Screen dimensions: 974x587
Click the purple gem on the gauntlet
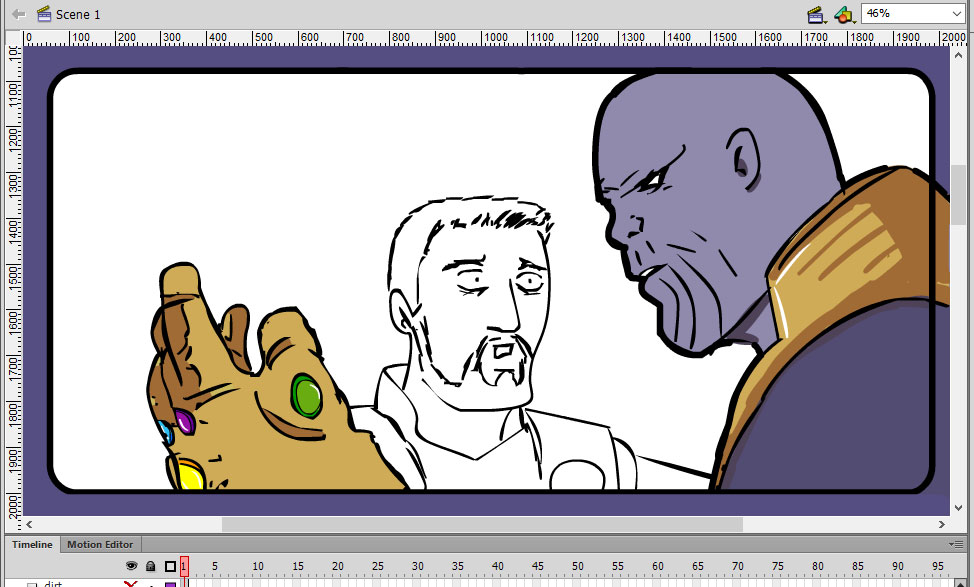184,422
